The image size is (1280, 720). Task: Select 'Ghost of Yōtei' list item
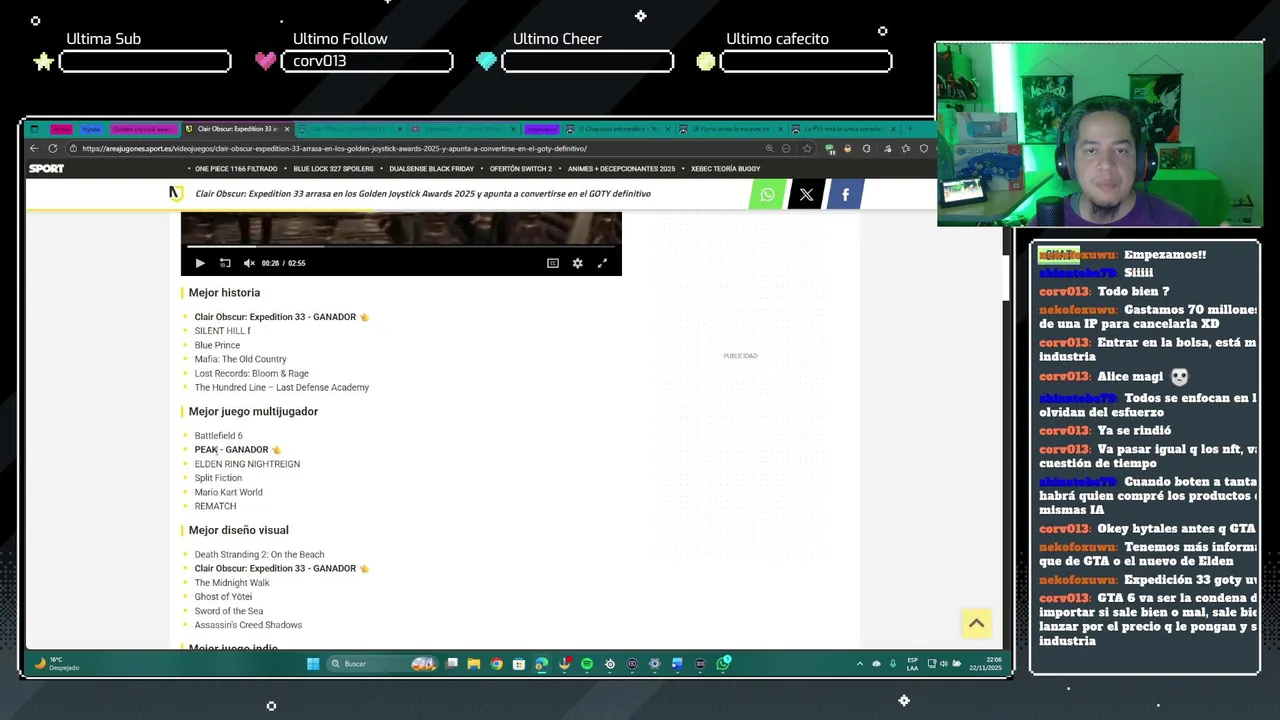tap(223, 597)
